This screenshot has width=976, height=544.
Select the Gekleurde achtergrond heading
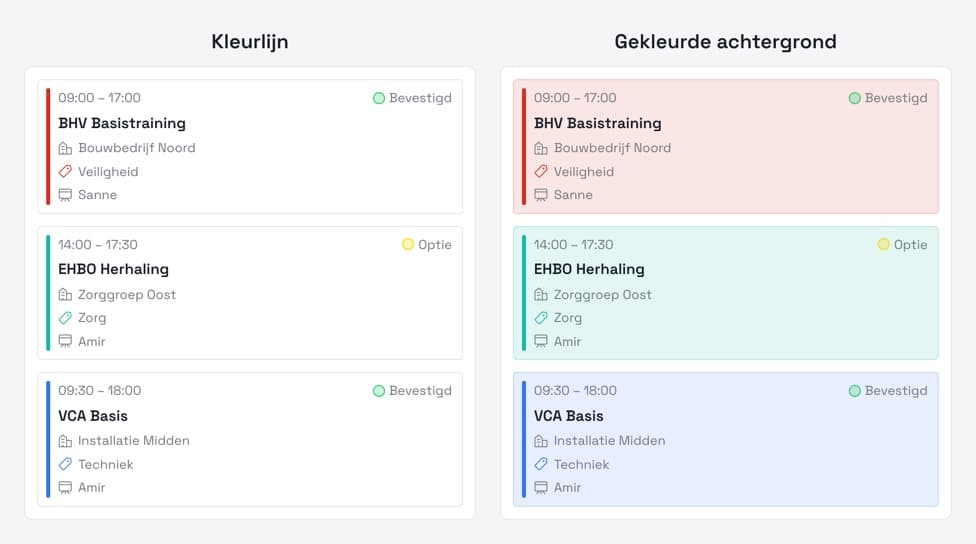click(725, 42)
